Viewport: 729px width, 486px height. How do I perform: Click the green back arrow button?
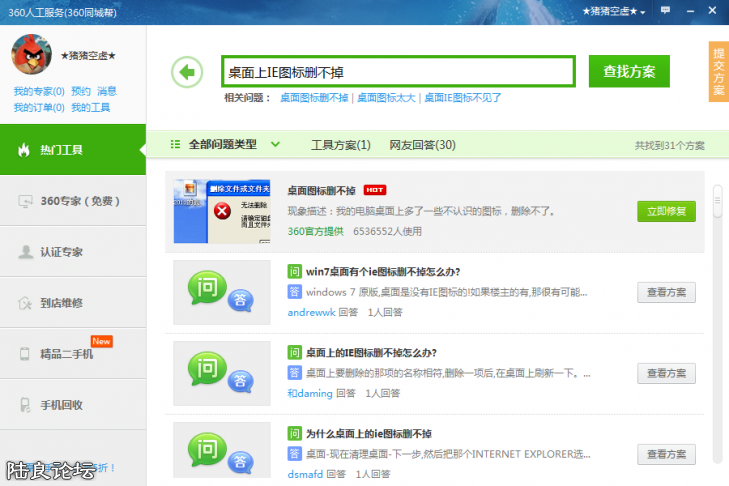(x=187, y=72)
